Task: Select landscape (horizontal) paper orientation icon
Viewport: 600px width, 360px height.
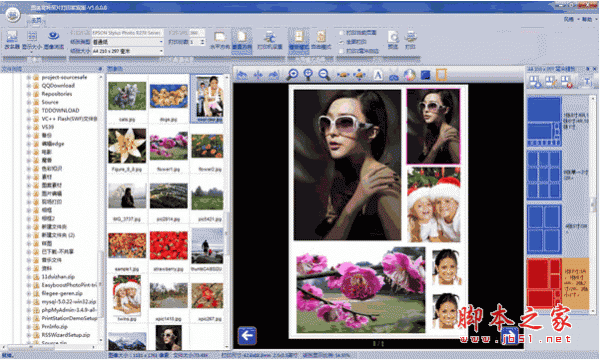Action: [220, 37]
